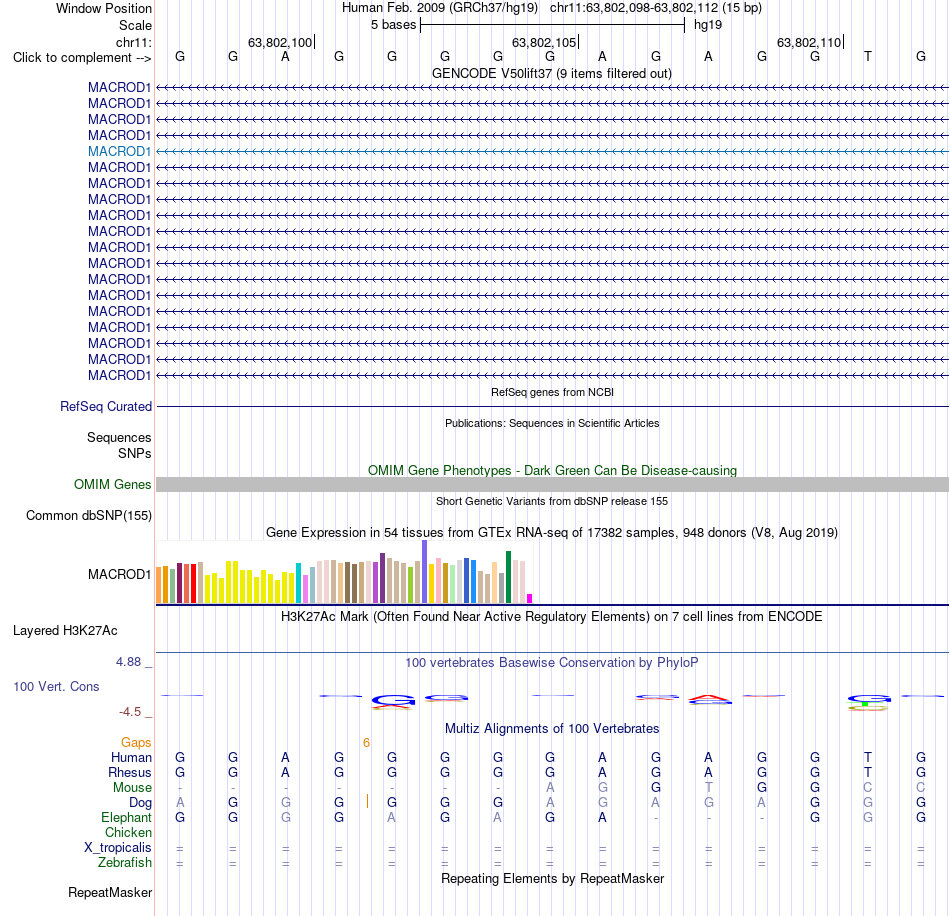The image size is (950, 916).
Task: Click the orange '6' in the Gaps row
Action: [366, 743]
